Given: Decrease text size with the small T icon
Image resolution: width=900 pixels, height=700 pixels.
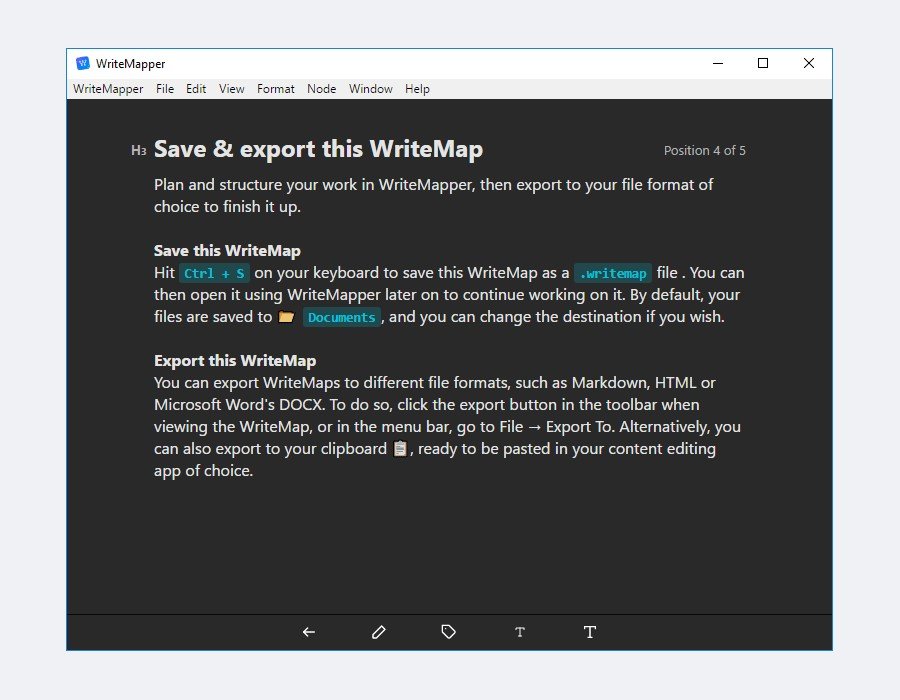Looking at the screenshot, I should (520, 632).
